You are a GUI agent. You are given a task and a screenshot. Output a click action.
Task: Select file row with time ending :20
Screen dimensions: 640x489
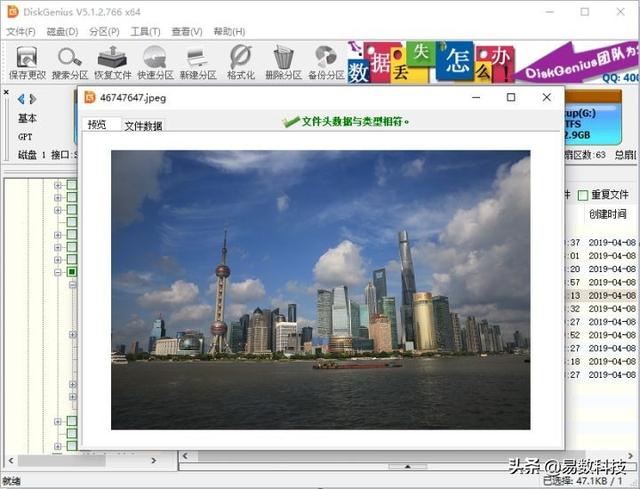click(x=602, y=269)
